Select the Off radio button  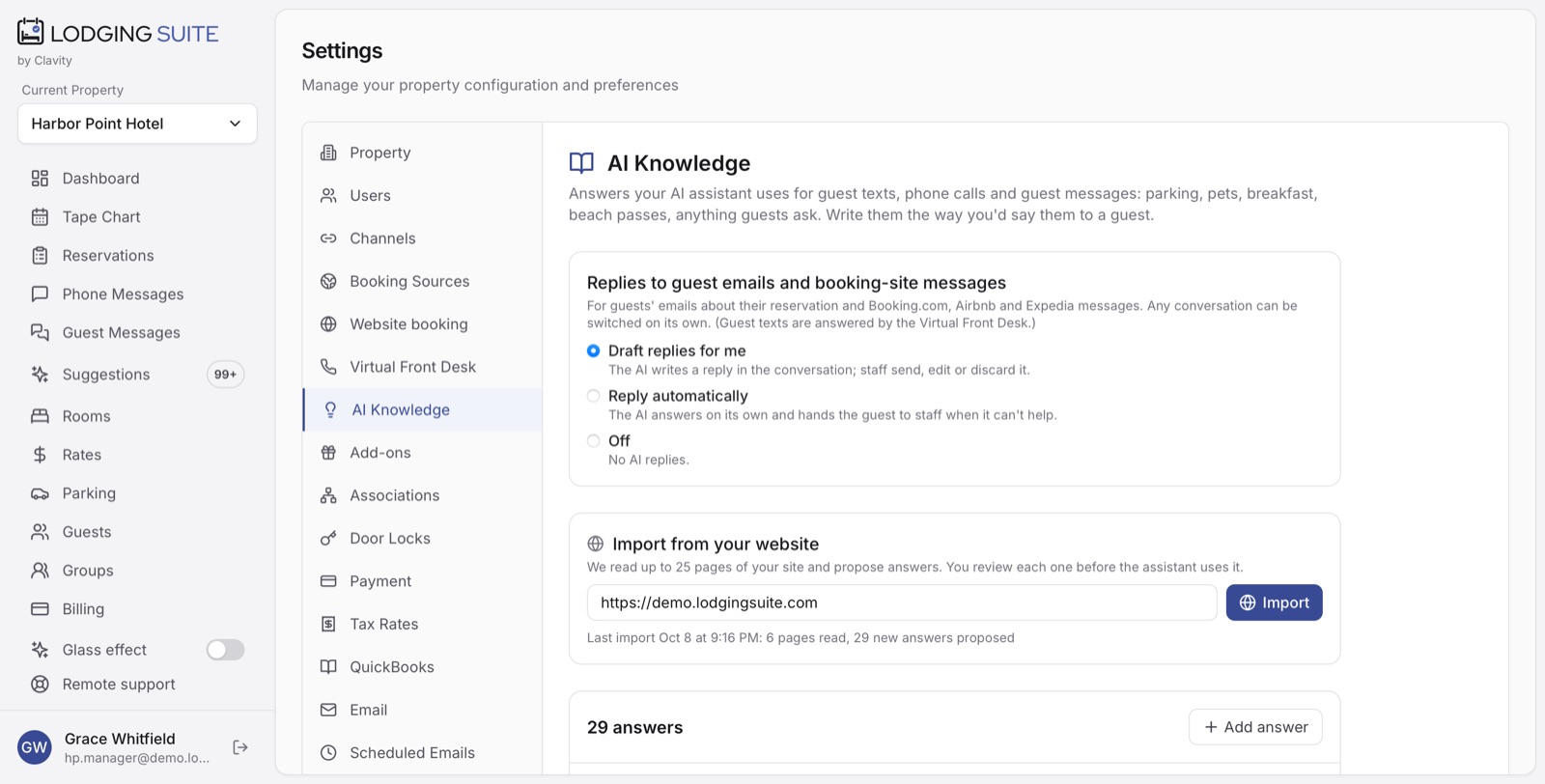click(593, 441)
